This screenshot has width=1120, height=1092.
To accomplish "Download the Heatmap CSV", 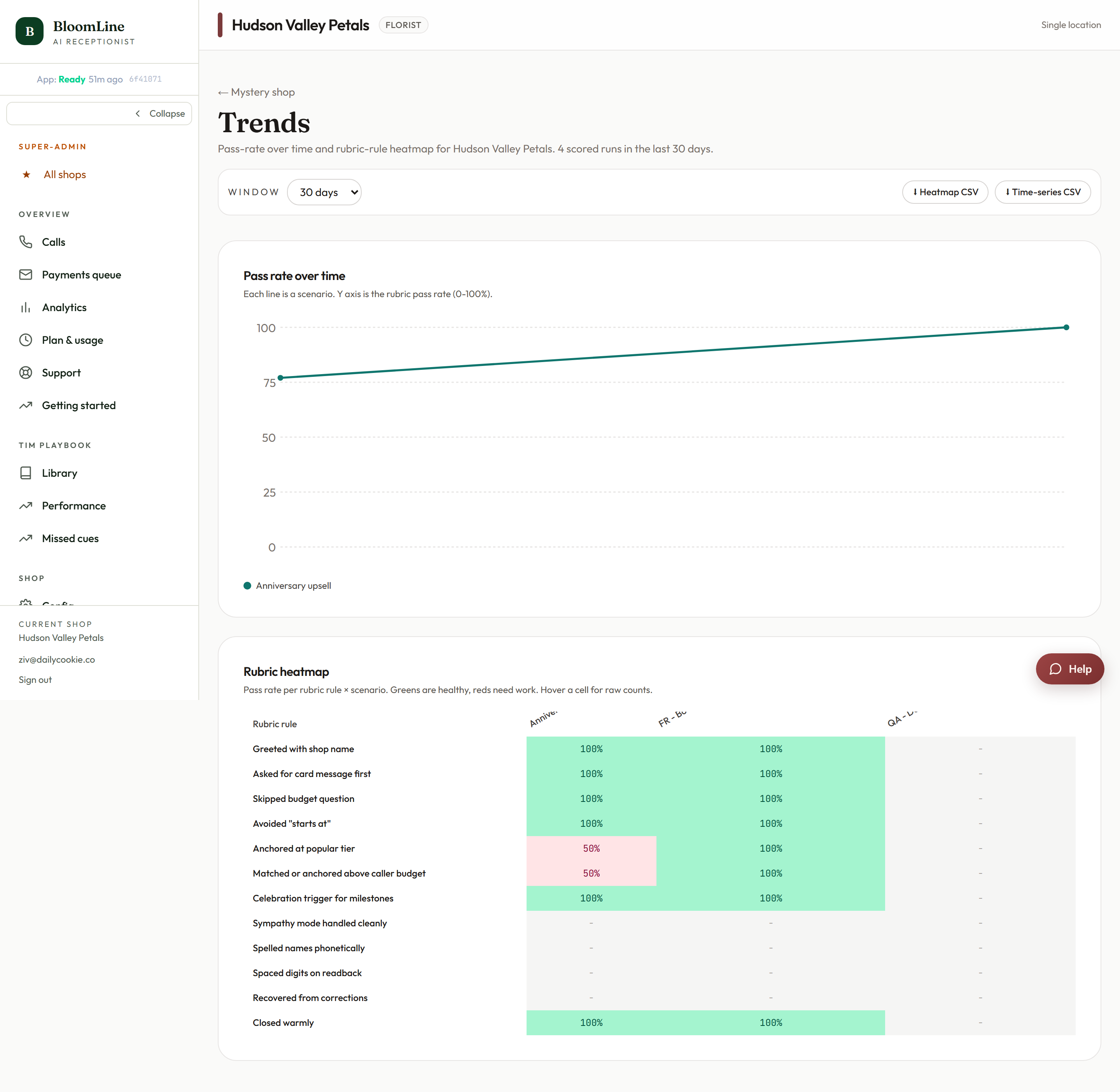I will point(945,192).
